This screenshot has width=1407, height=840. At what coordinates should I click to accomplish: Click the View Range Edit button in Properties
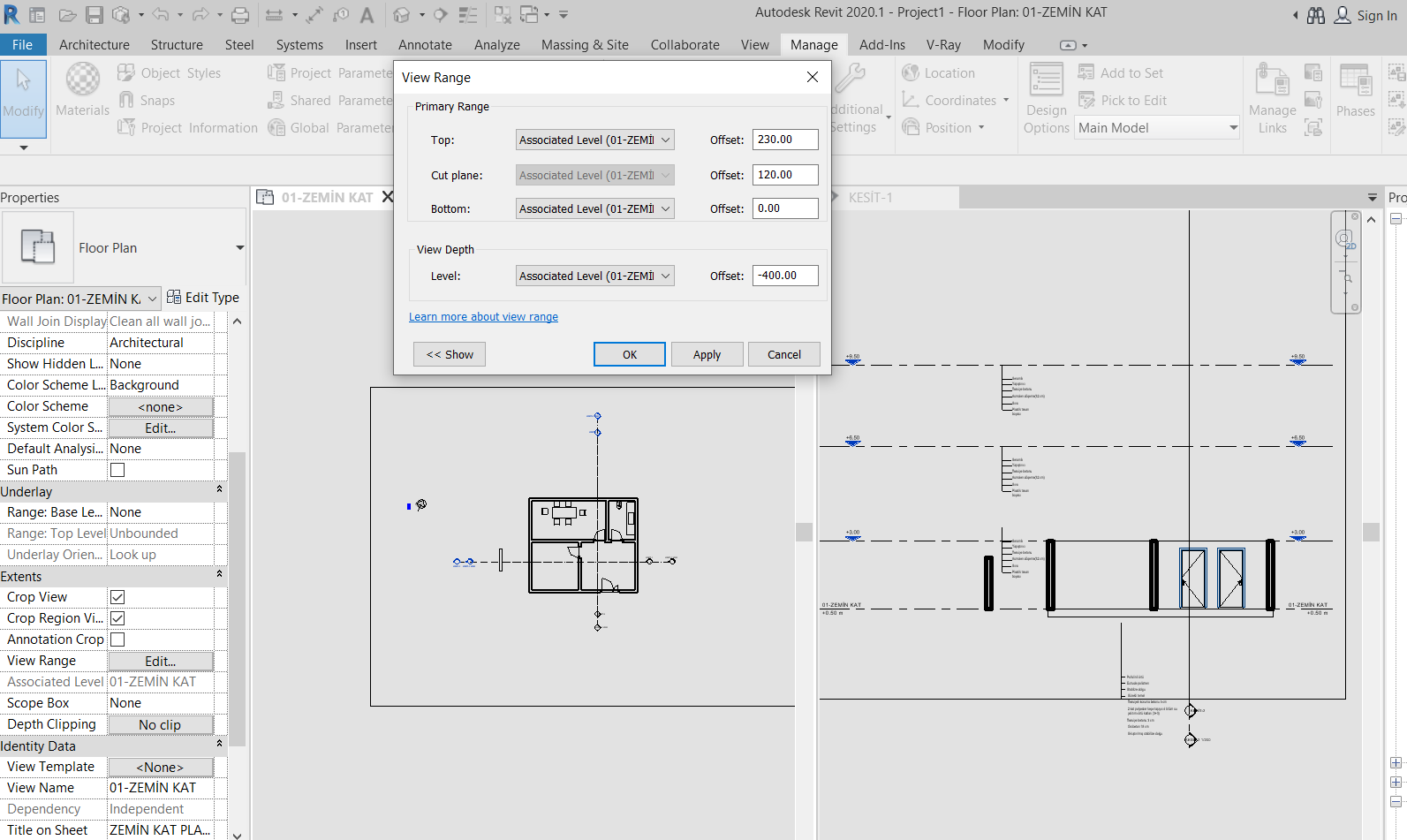161,661
